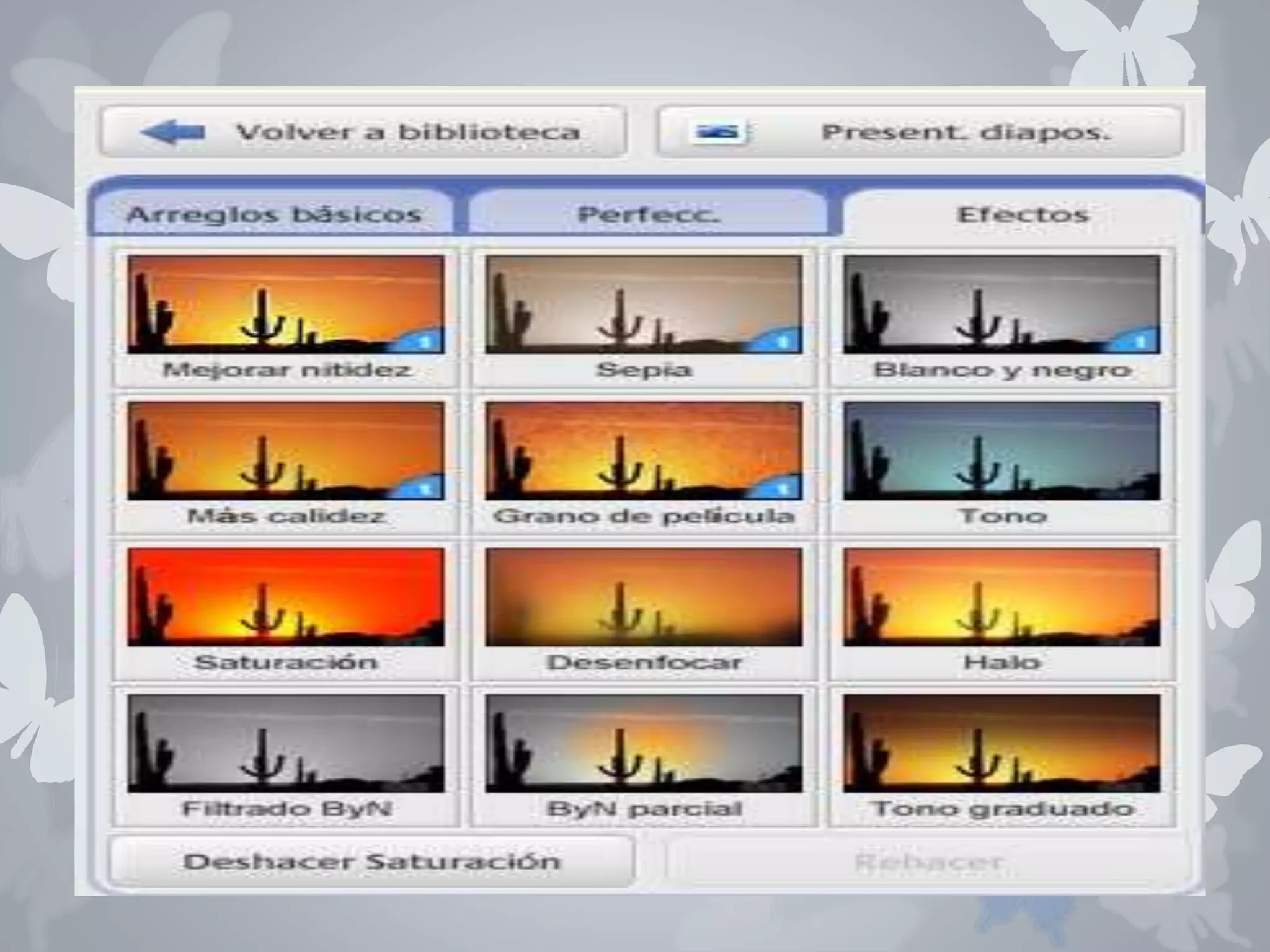Select the Mejorar nitidez effect

tap(286, 305)
